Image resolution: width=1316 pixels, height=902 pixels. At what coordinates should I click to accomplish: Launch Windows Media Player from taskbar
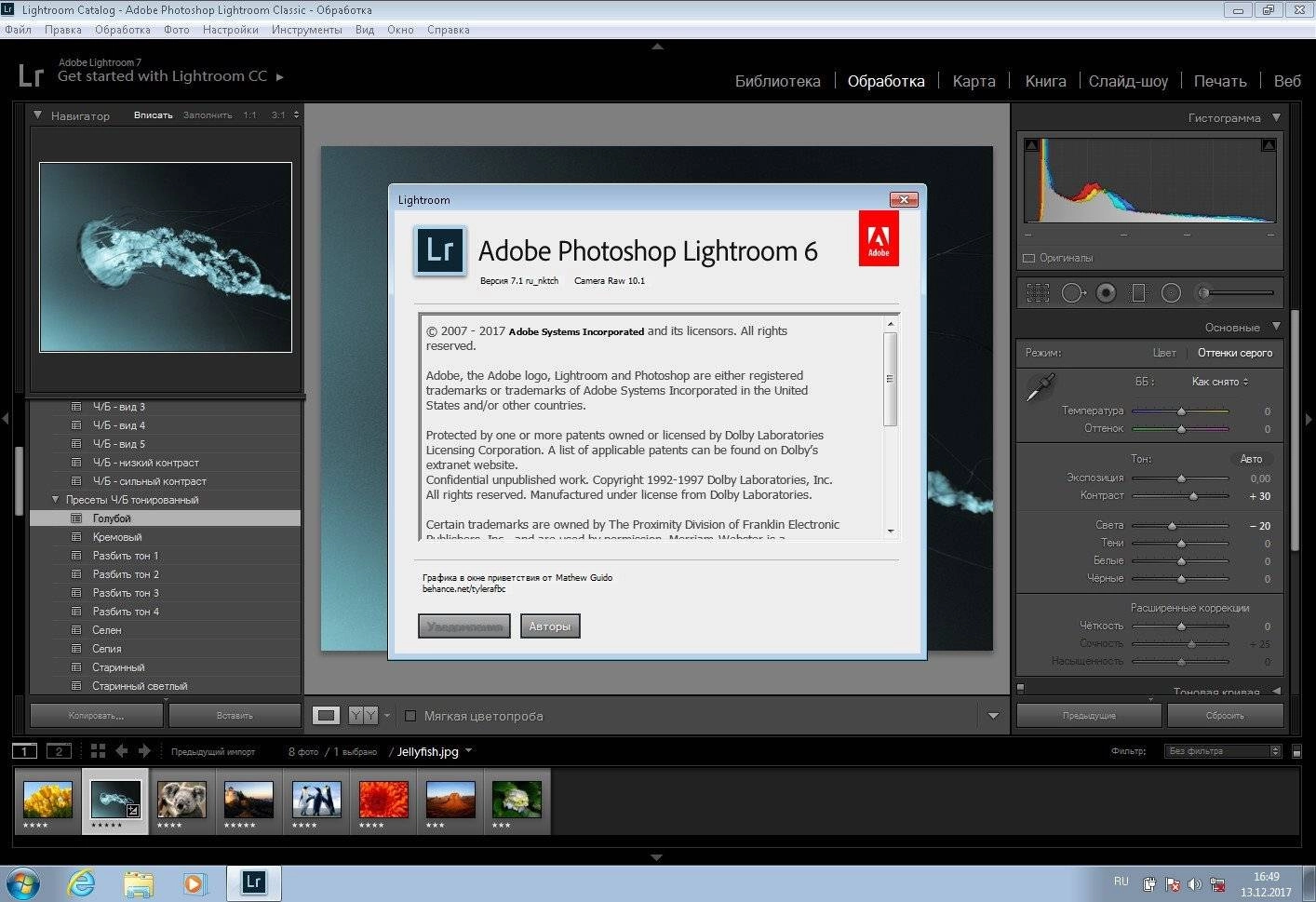coord(195,882)
